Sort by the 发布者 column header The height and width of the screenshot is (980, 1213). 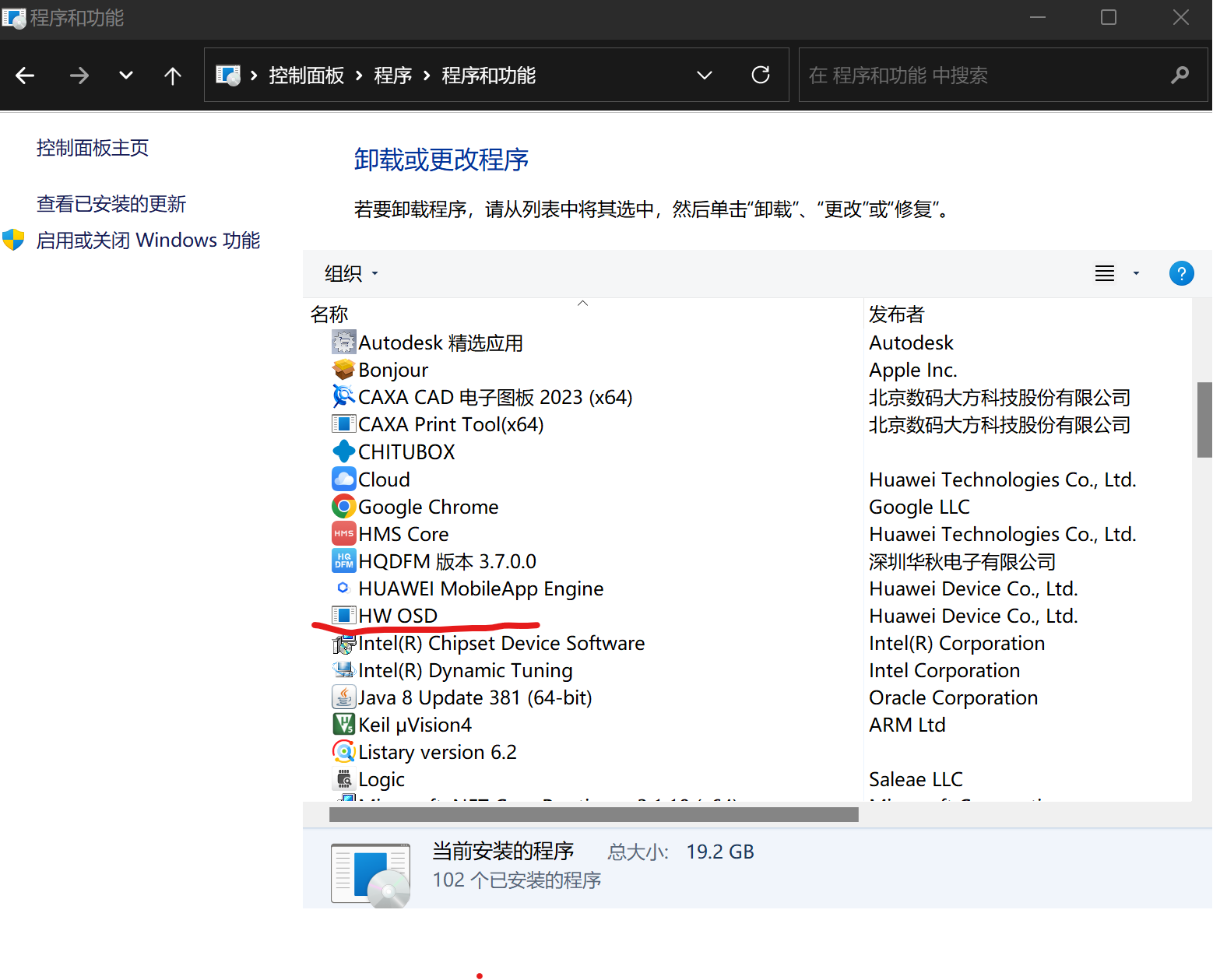point(897,314)
